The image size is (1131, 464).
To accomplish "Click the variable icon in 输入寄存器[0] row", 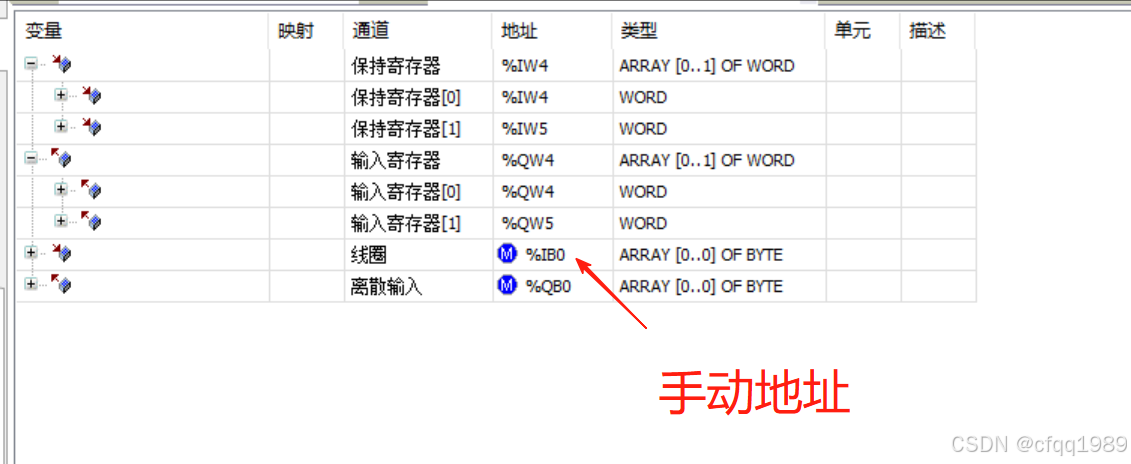I will (91, 190).
